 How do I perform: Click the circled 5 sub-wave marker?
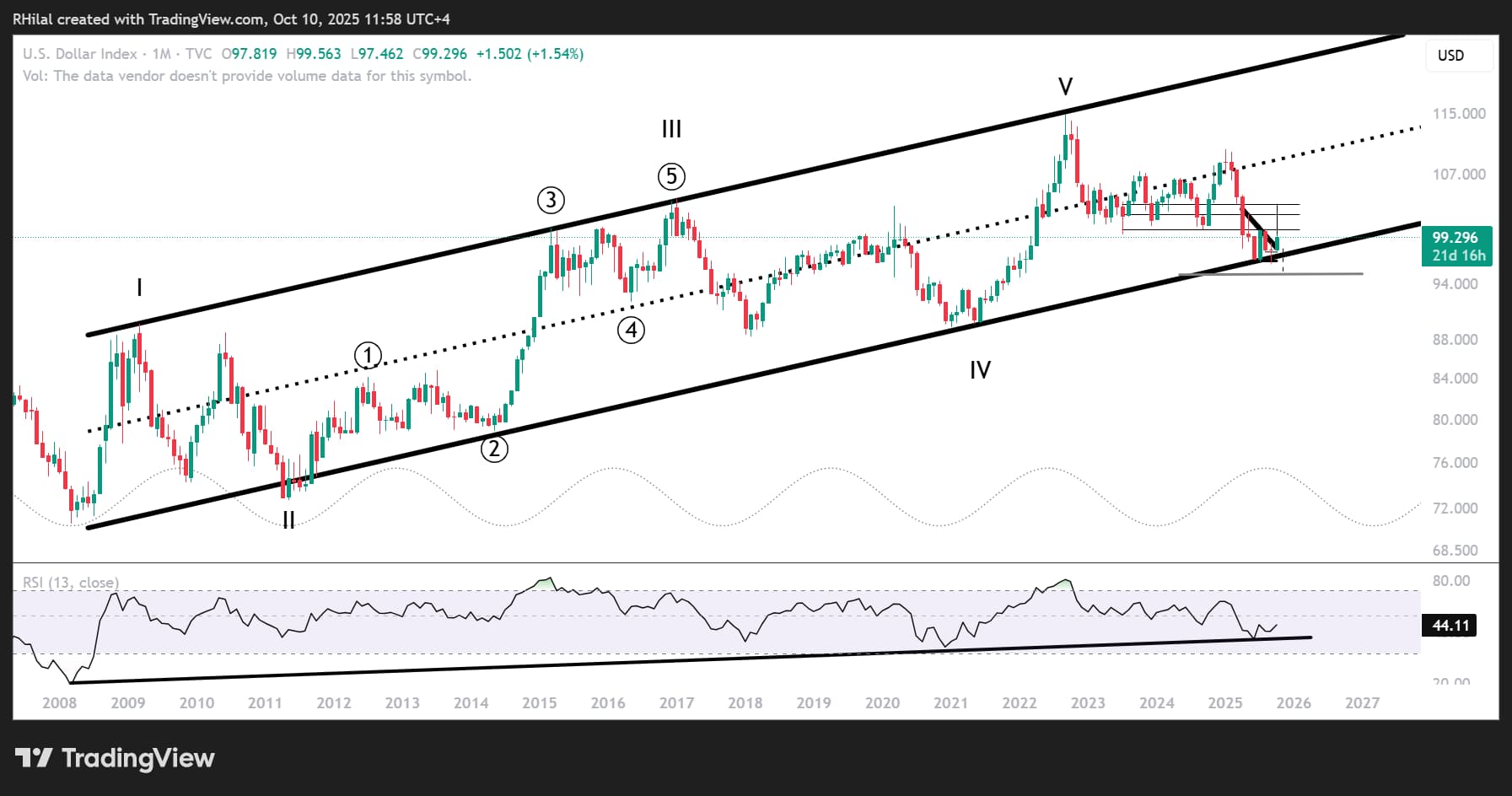(x=671, y=176)
